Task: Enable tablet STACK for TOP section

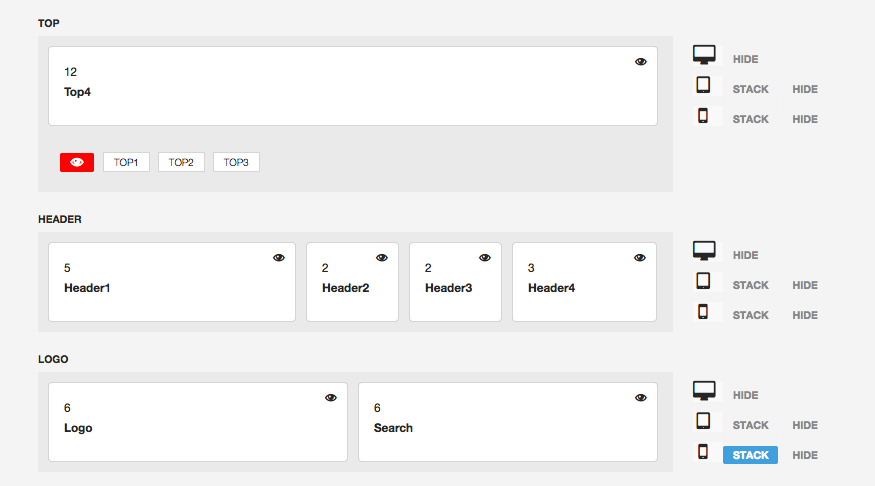Action: [751, 89]
